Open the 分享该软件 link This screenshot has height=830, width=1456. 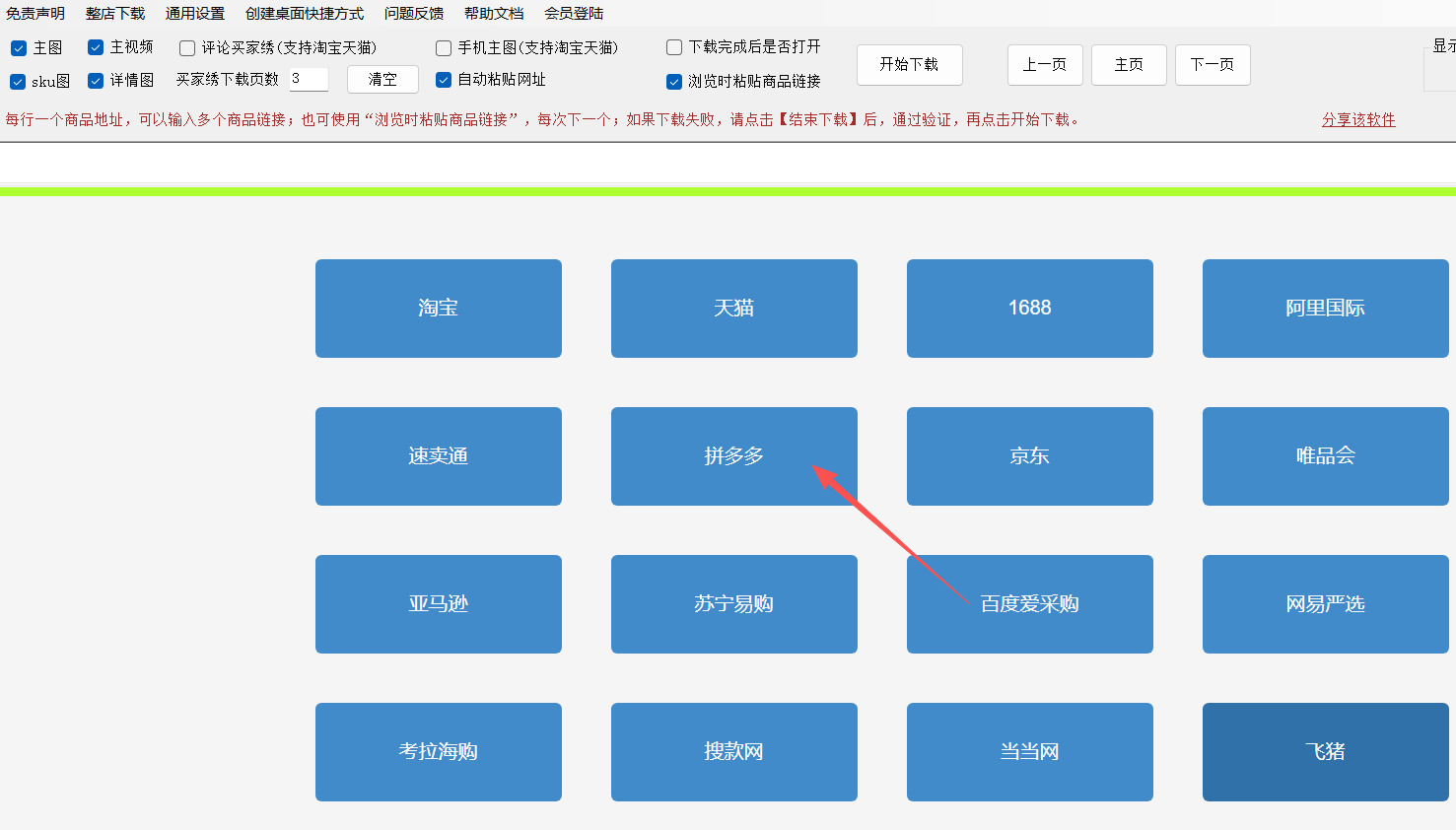[1358, 119]
